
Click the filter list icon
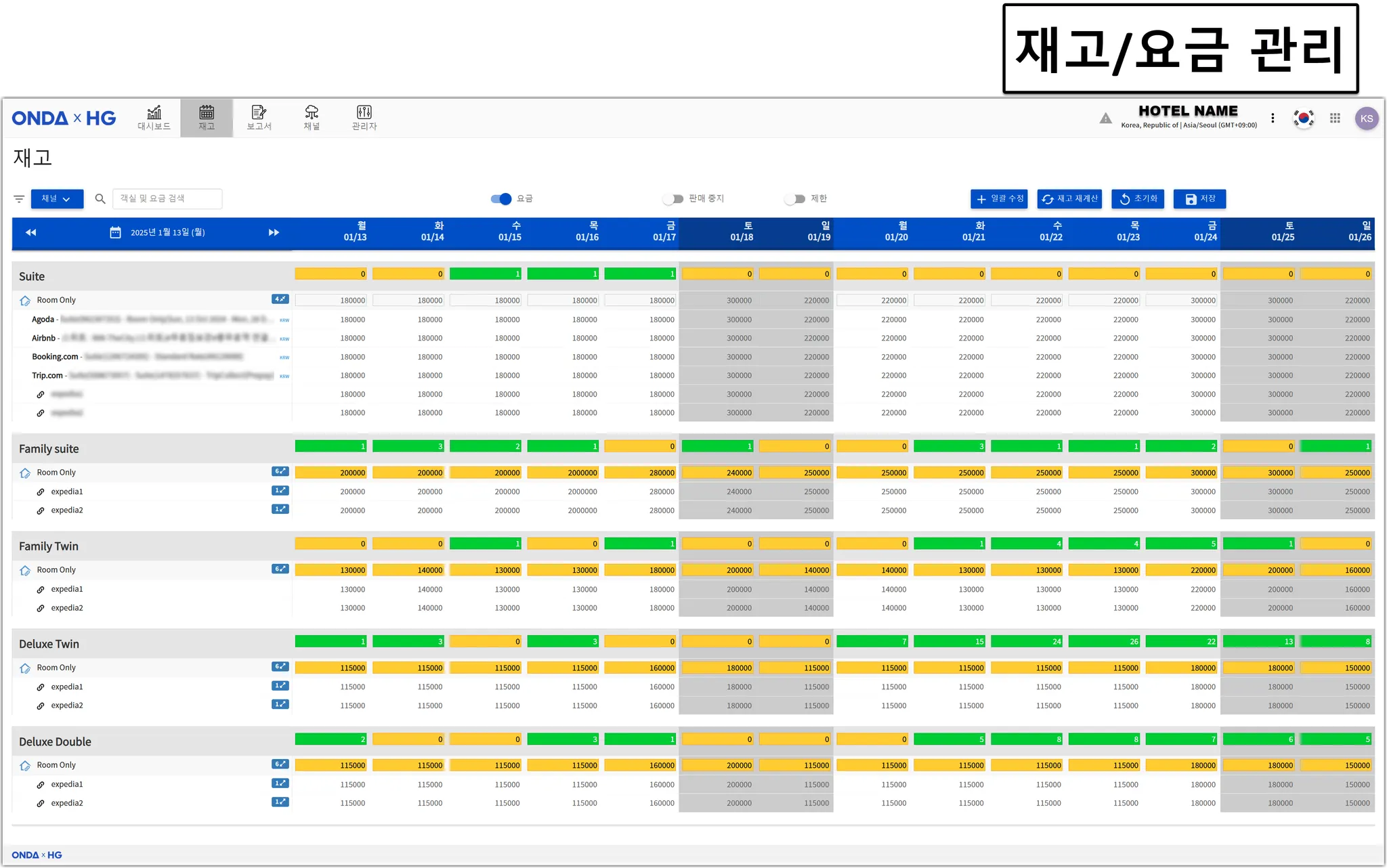click(19, 199)
